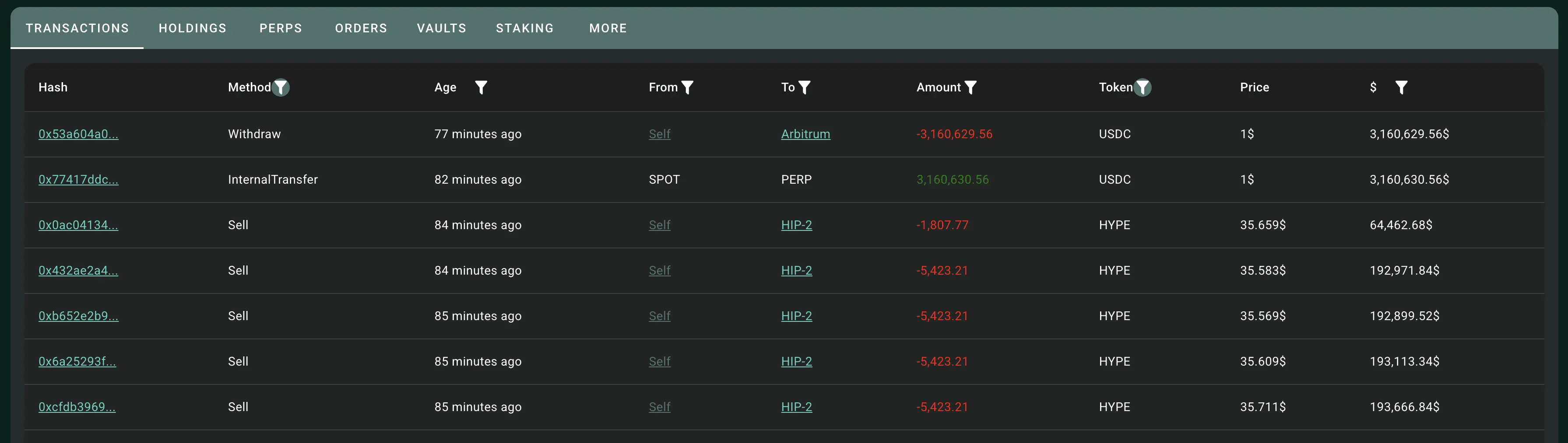
Task: Open the Method column filter icon
Action: [281, 87]
